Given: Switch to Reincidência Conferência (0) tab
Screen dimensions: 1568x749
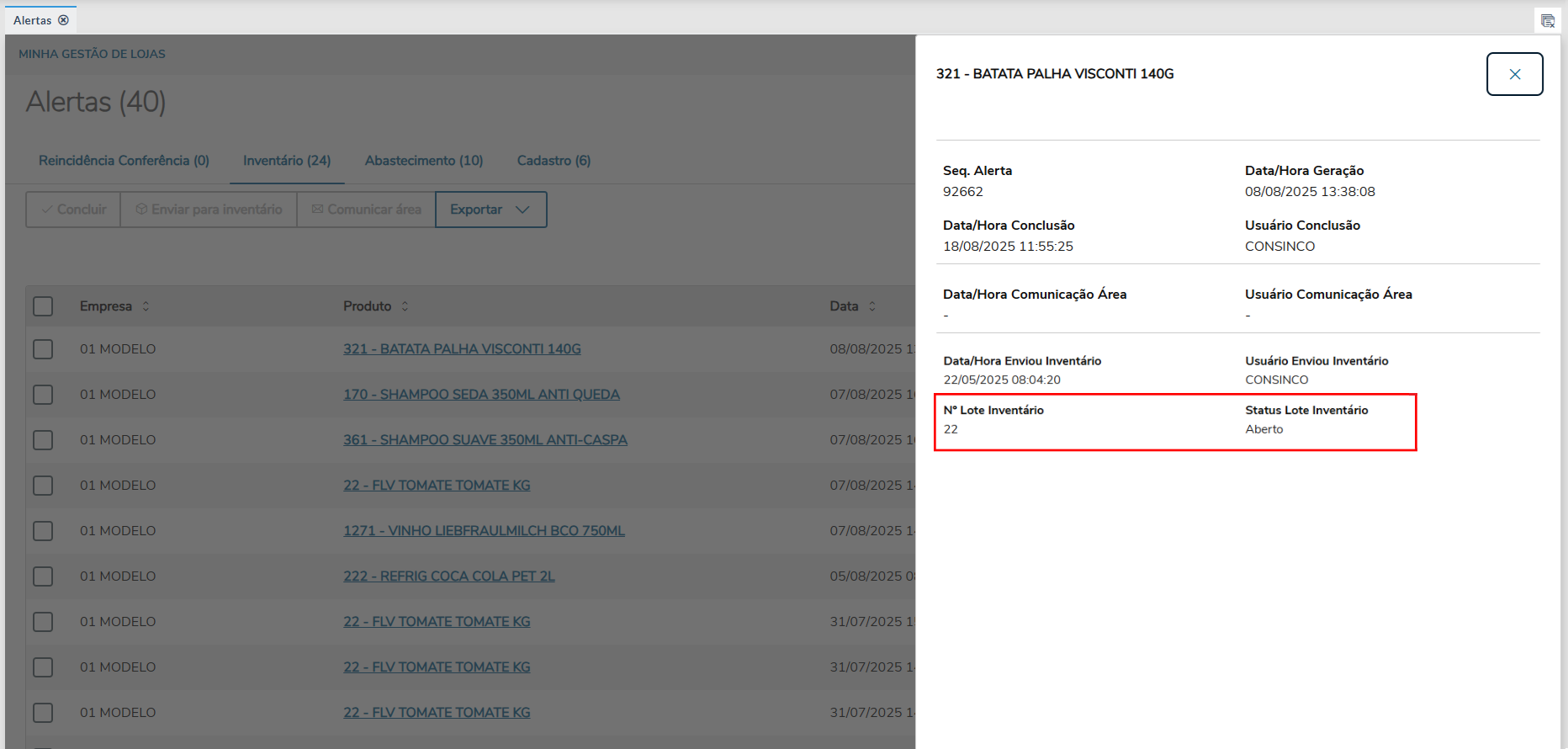Looking at the screenshot, I should (x=124, y=161).
